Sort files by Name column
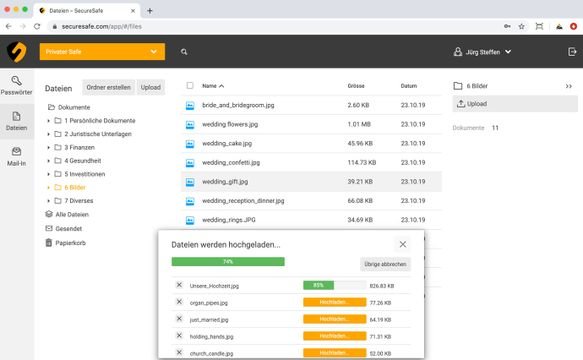The height and width of the screenshot is (360, 583). (213, 86)
